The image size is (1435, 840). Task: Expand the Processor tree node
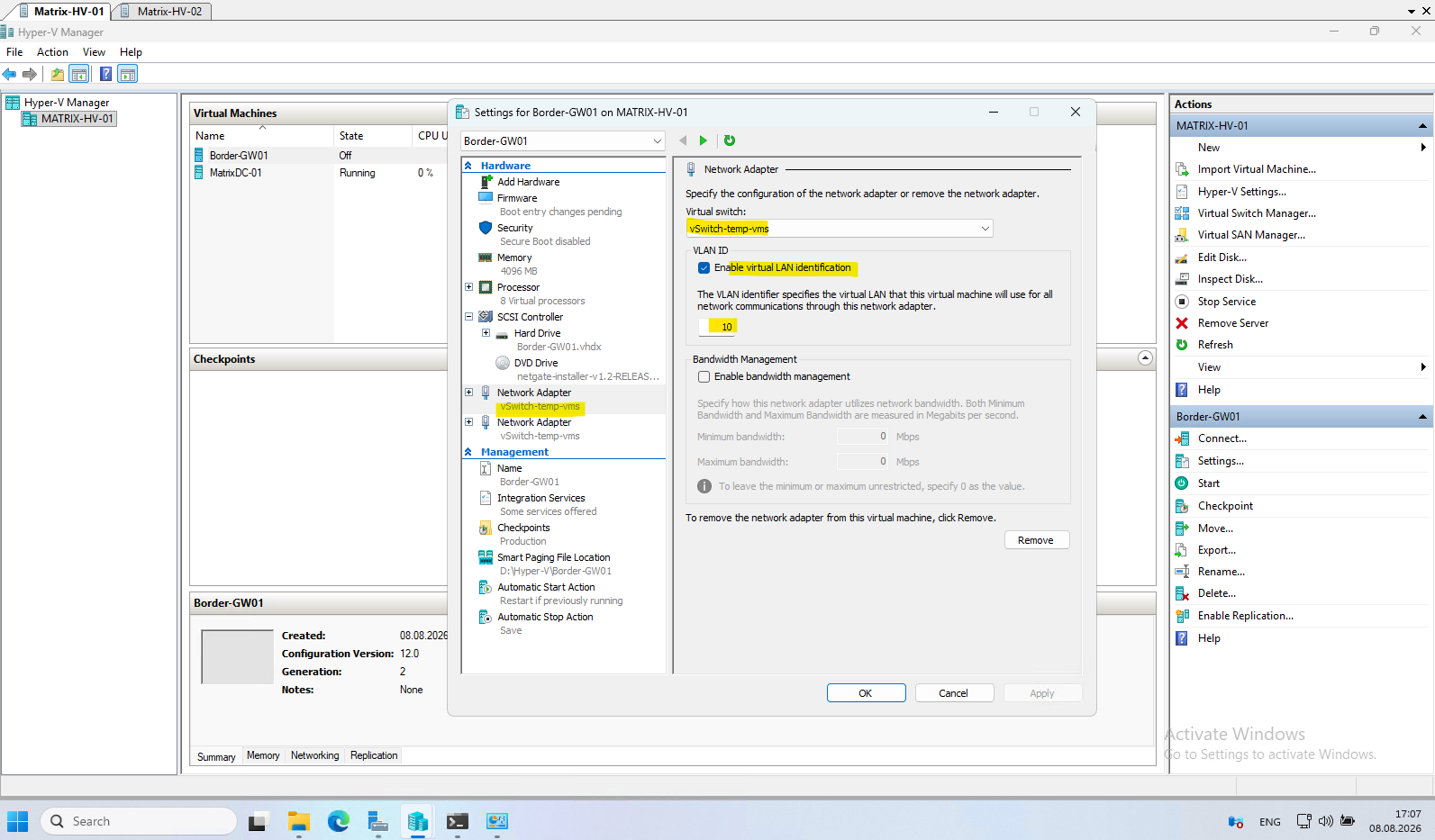coord(468,287)
